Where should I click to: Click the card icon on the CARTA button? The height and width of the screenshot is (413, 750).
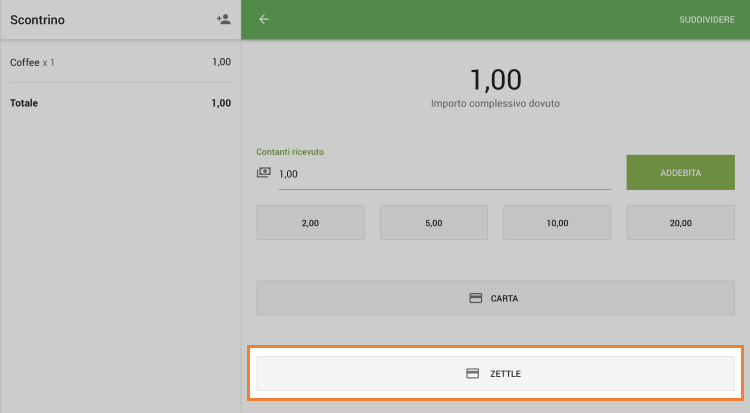click(x=476, y=298)
